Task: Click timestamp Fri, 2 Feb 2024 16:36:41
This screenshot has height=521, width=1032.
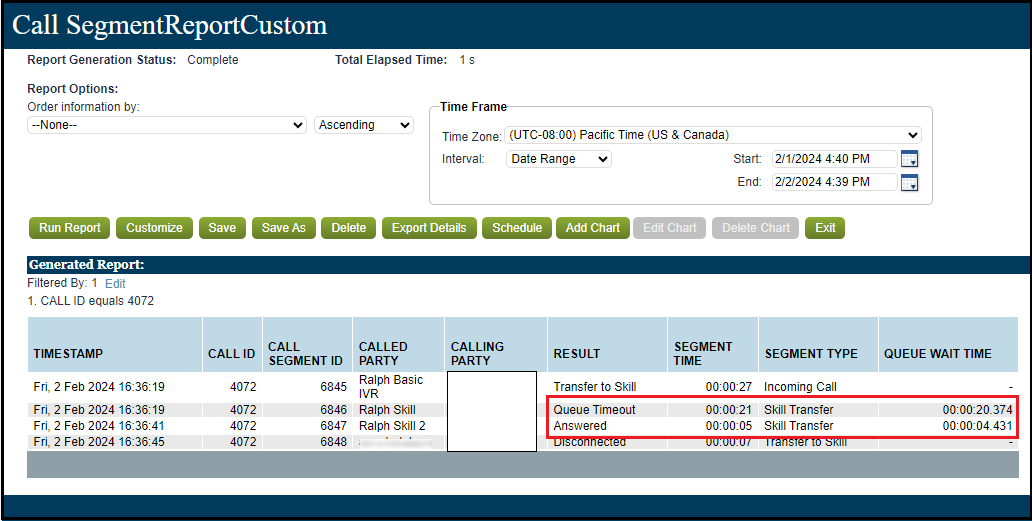Action: [99, 426]
